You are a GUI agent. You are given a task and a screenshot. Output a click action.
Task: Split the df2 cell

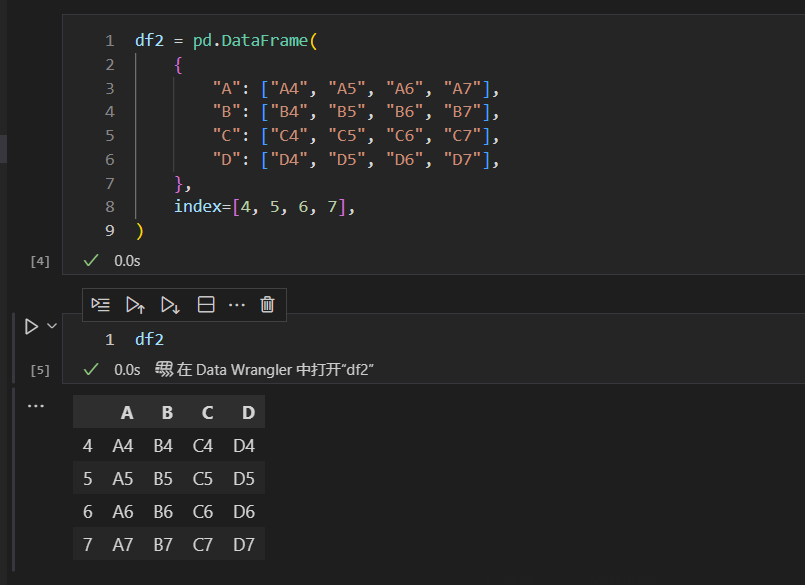point(205,304)
